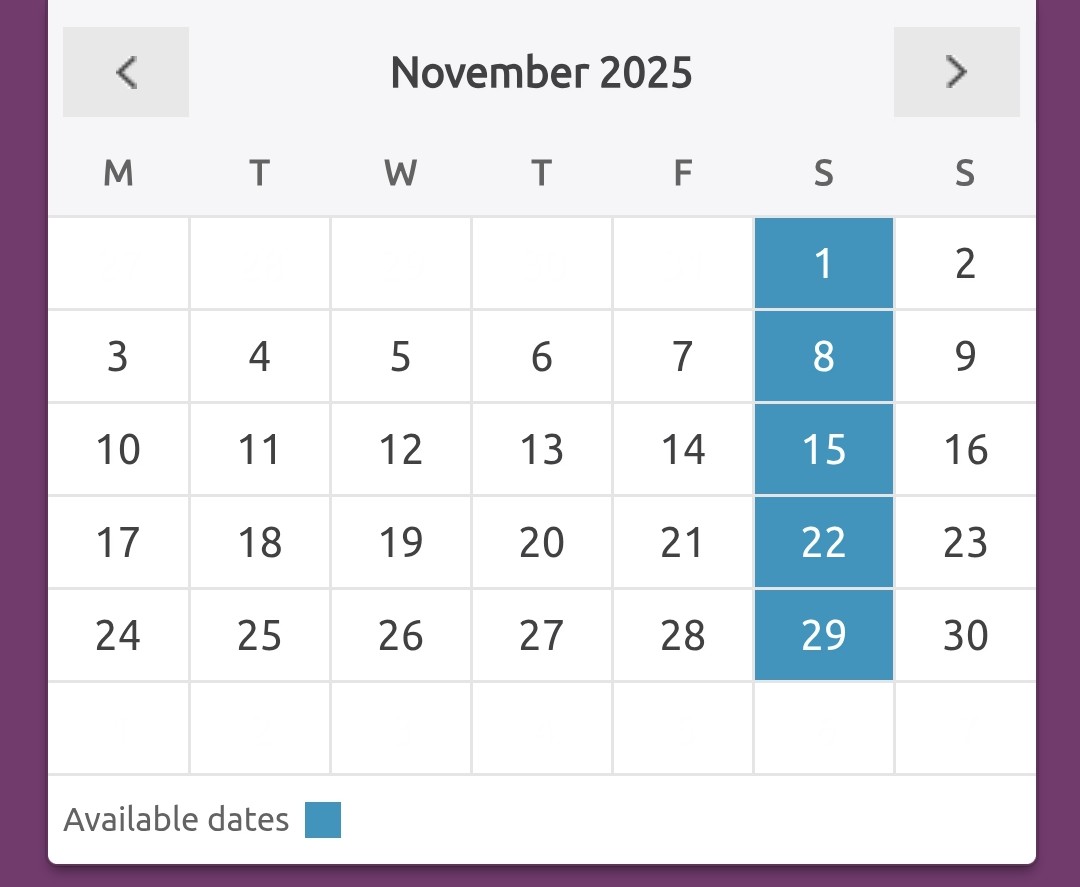
Task: Click Wednesday November 5
Action: tap(401, 357)
